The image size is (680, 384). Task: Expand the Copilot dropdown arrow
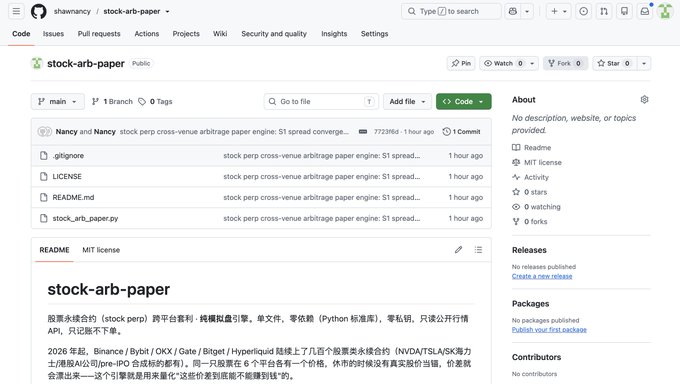(527, 11)
